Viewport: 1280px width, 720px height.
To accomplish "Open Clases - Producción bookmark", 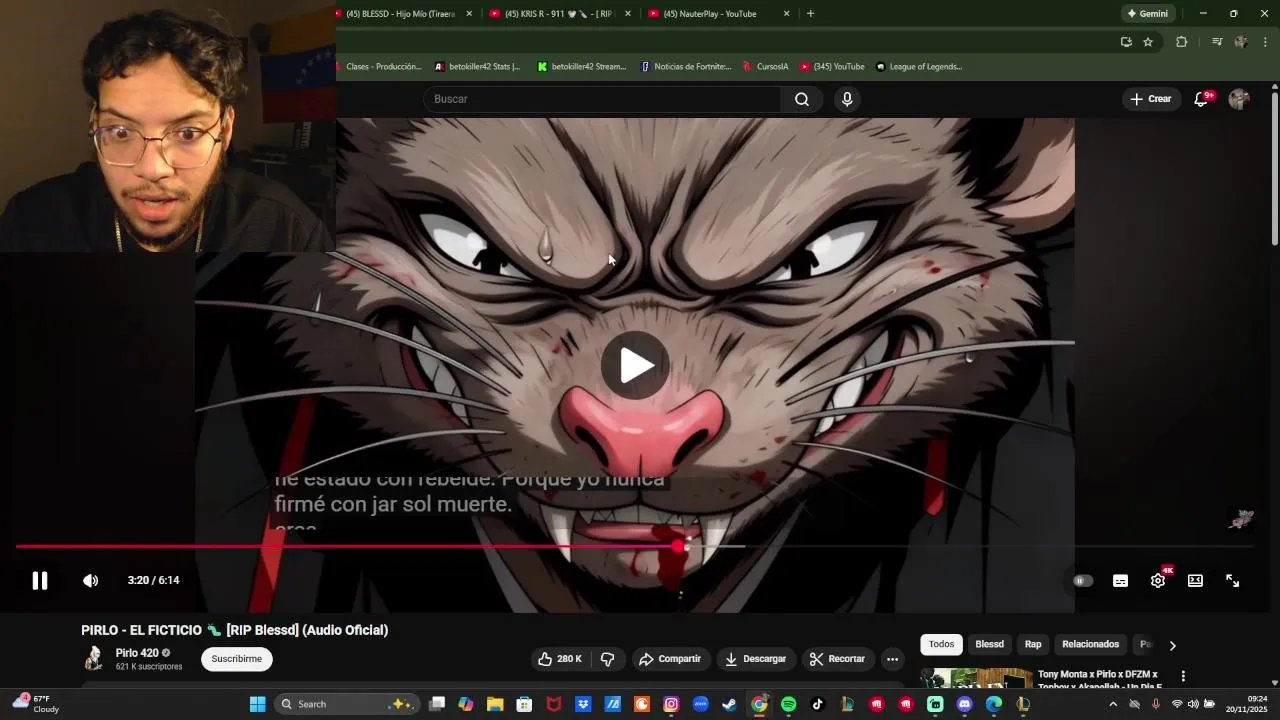I will click(x=379, y=67).
